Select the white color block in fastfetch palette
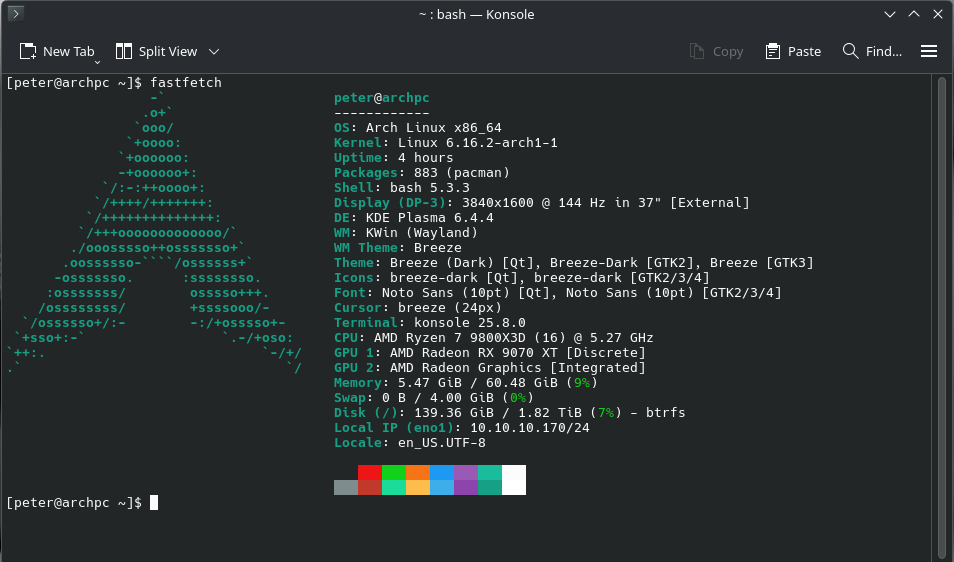Viewport: 954px width, 562px height. (513, 480)
